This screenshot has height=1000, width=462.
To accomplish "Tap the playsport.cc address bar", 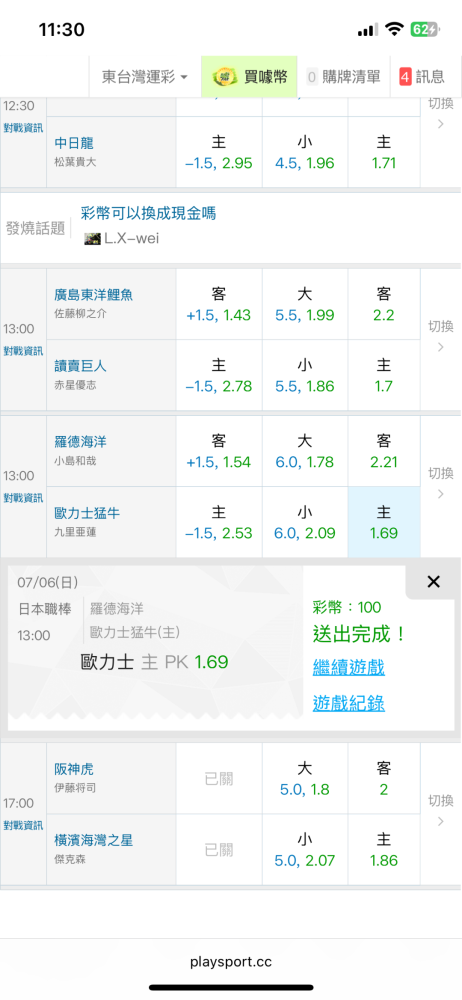I will point(231,962).
